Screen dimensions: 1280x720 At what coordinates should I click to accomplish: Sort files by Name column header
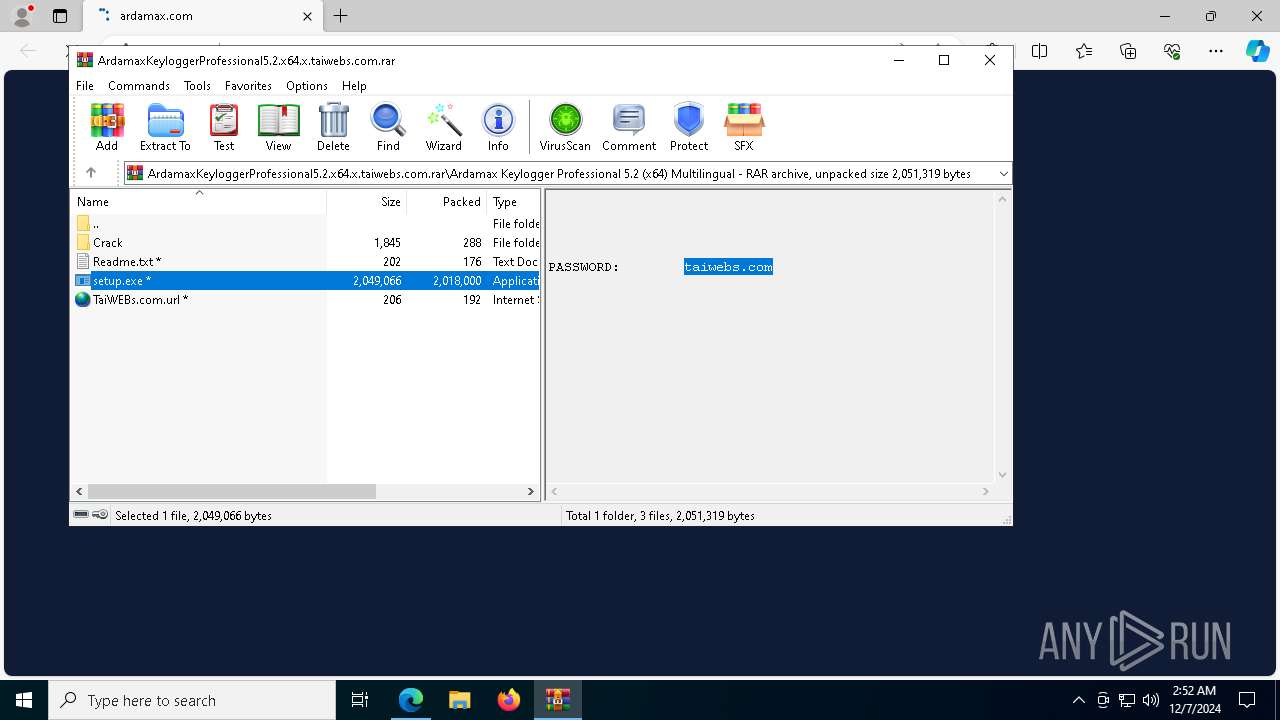[x=199, y=201]
